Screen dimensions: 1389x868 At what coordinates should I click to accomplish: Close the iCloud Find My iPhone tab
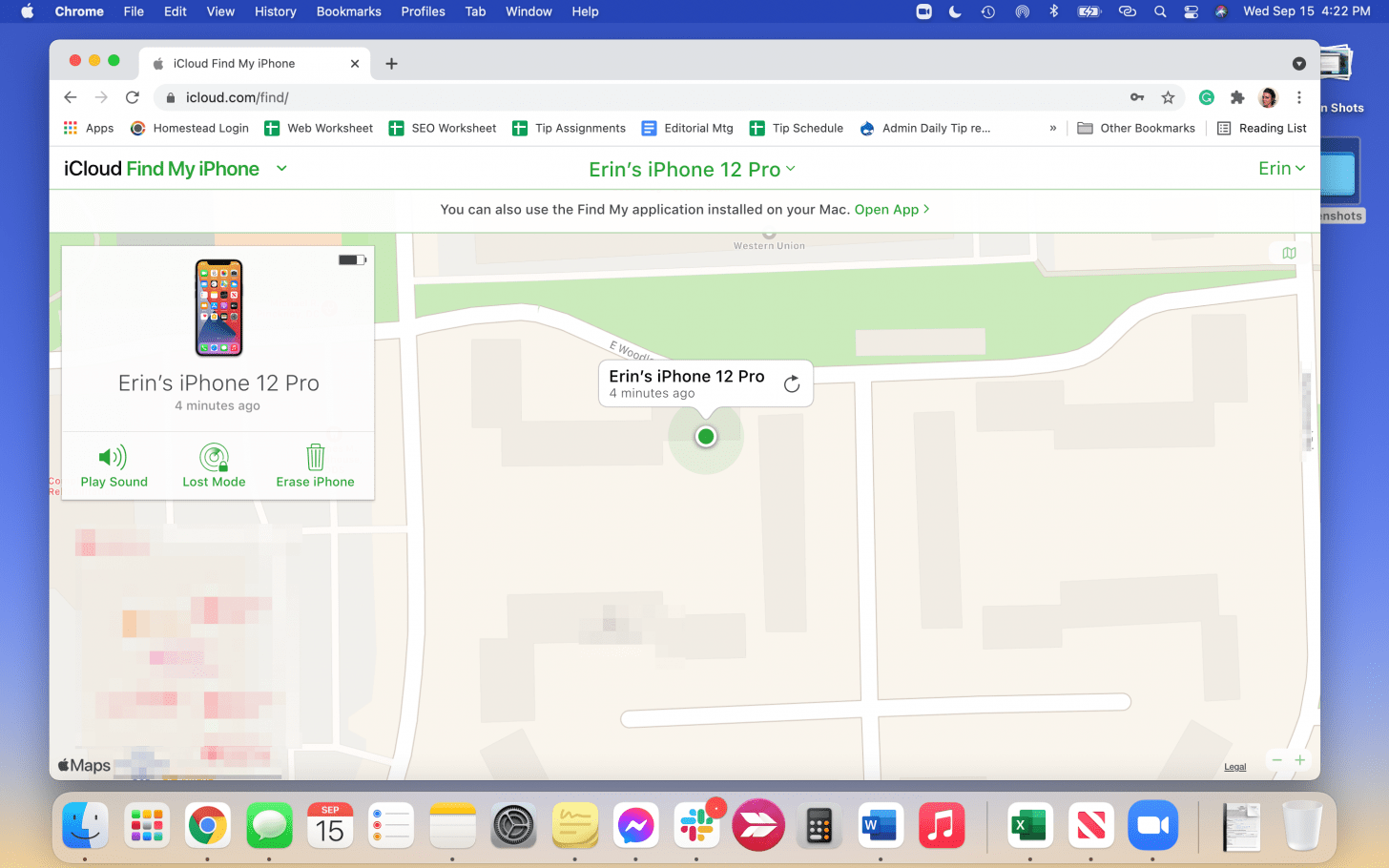pyautogui.click(x=355, y=64)
